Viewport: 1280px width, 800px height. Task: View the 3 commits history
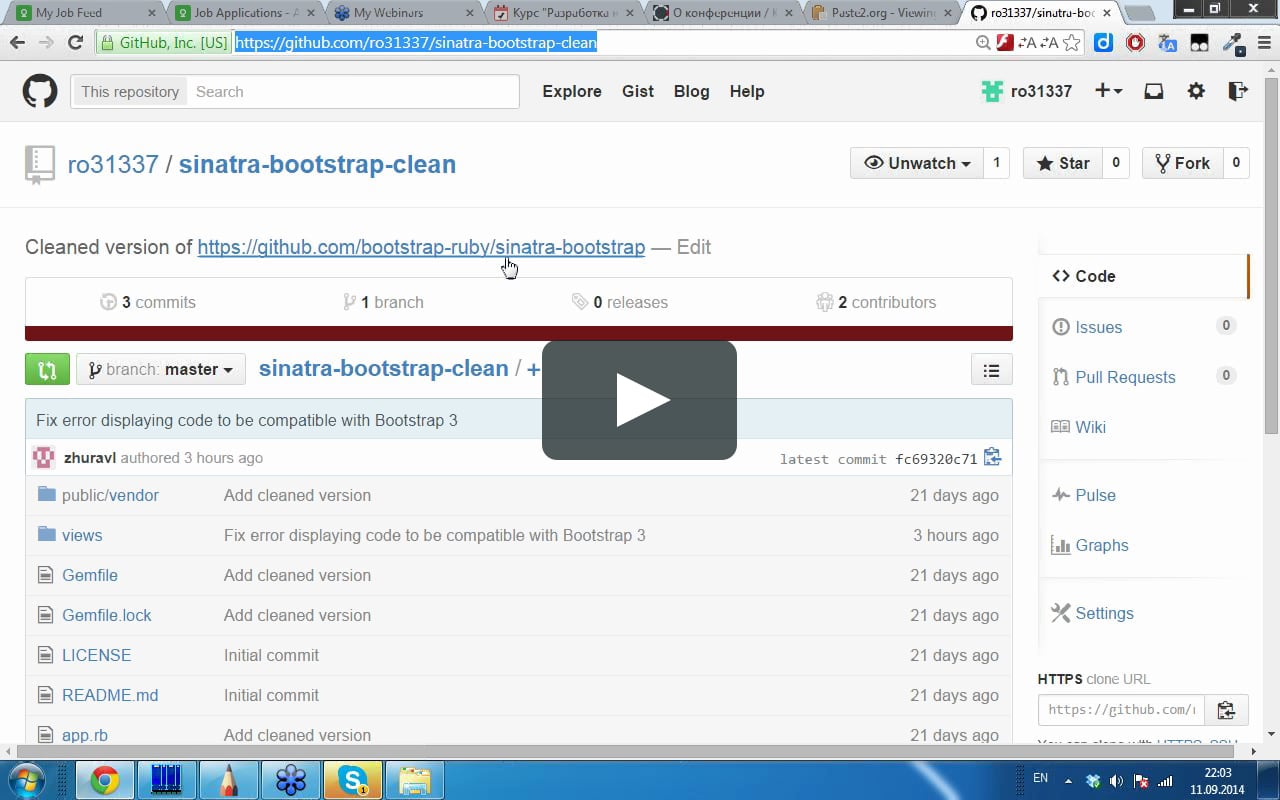[x=148, y=302]
